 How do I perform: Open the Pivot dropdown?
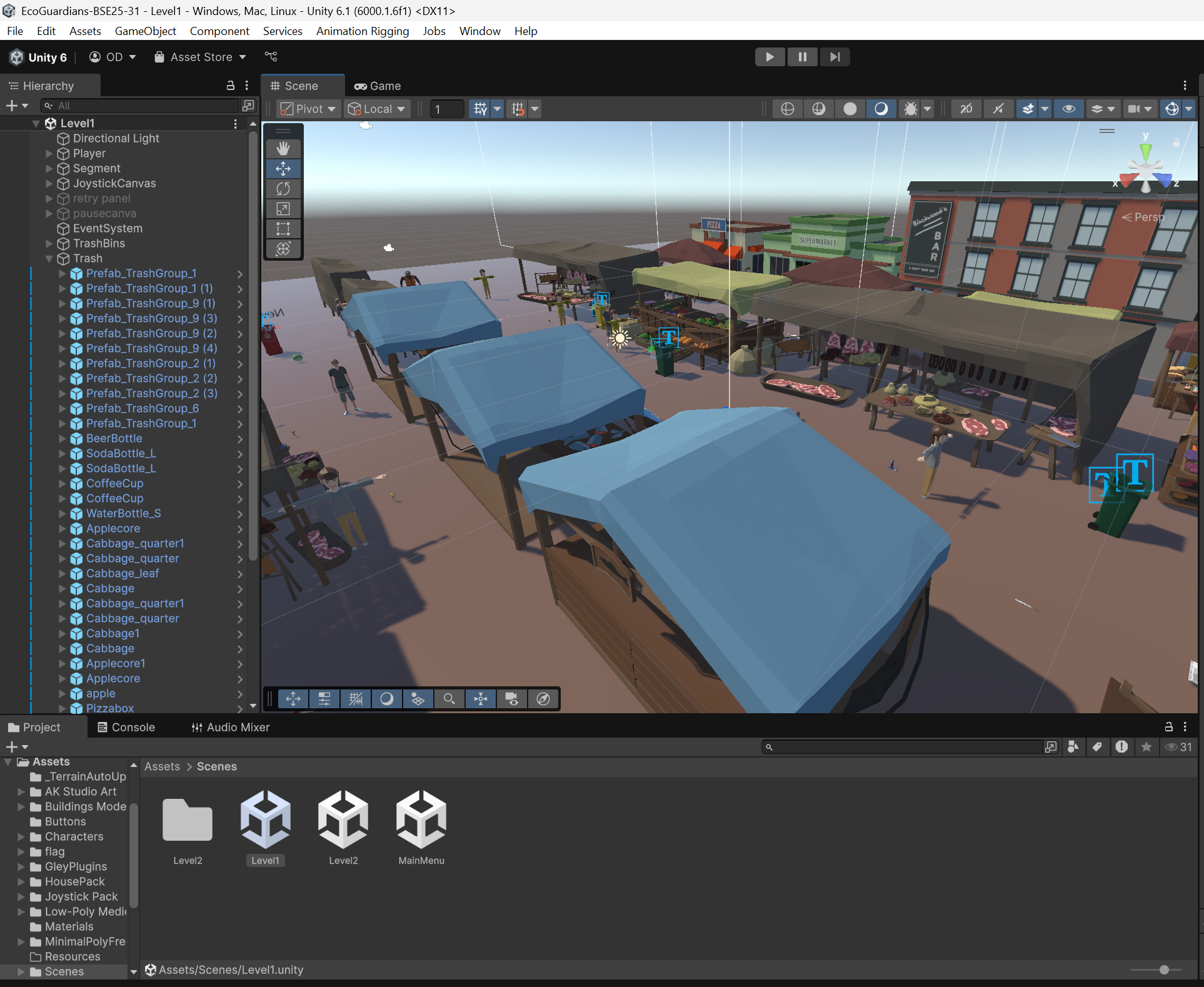[309, 109]
